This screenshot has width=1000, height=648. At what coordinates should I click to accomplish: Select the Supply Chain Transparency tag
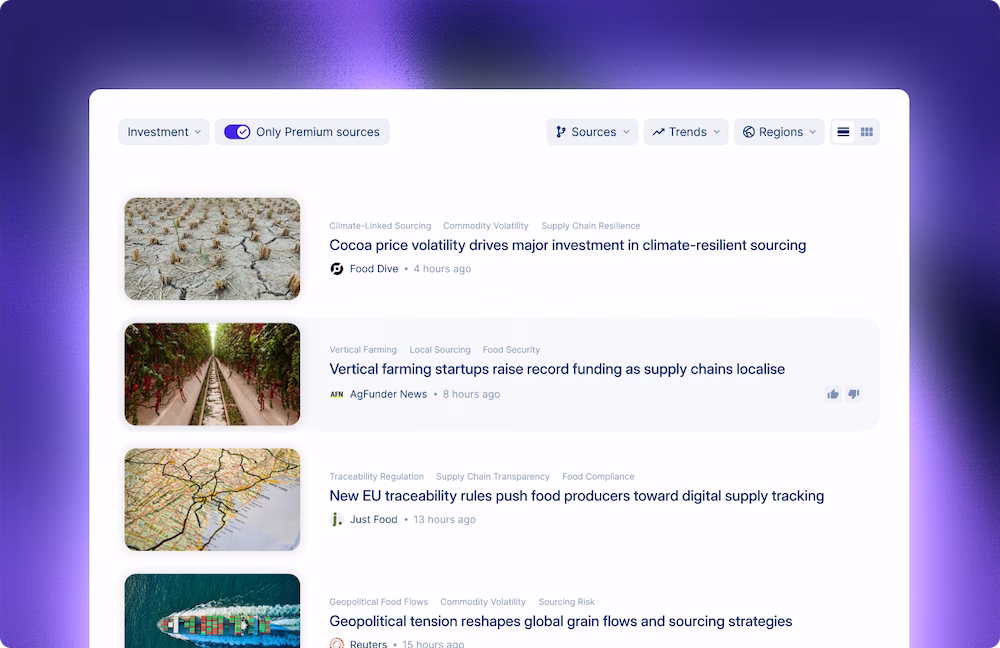492,476
